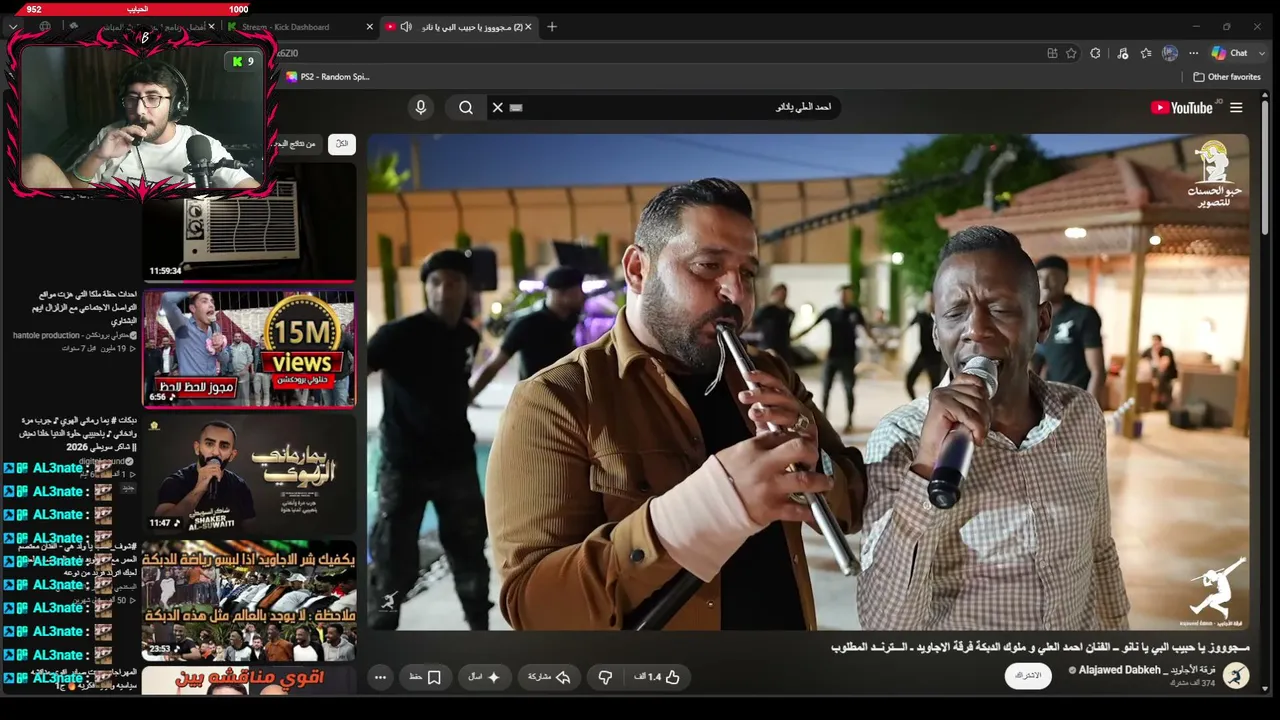Open the YouTube voice search microphone
This screenshot has height=720, width=1280.
pos(420,107)
